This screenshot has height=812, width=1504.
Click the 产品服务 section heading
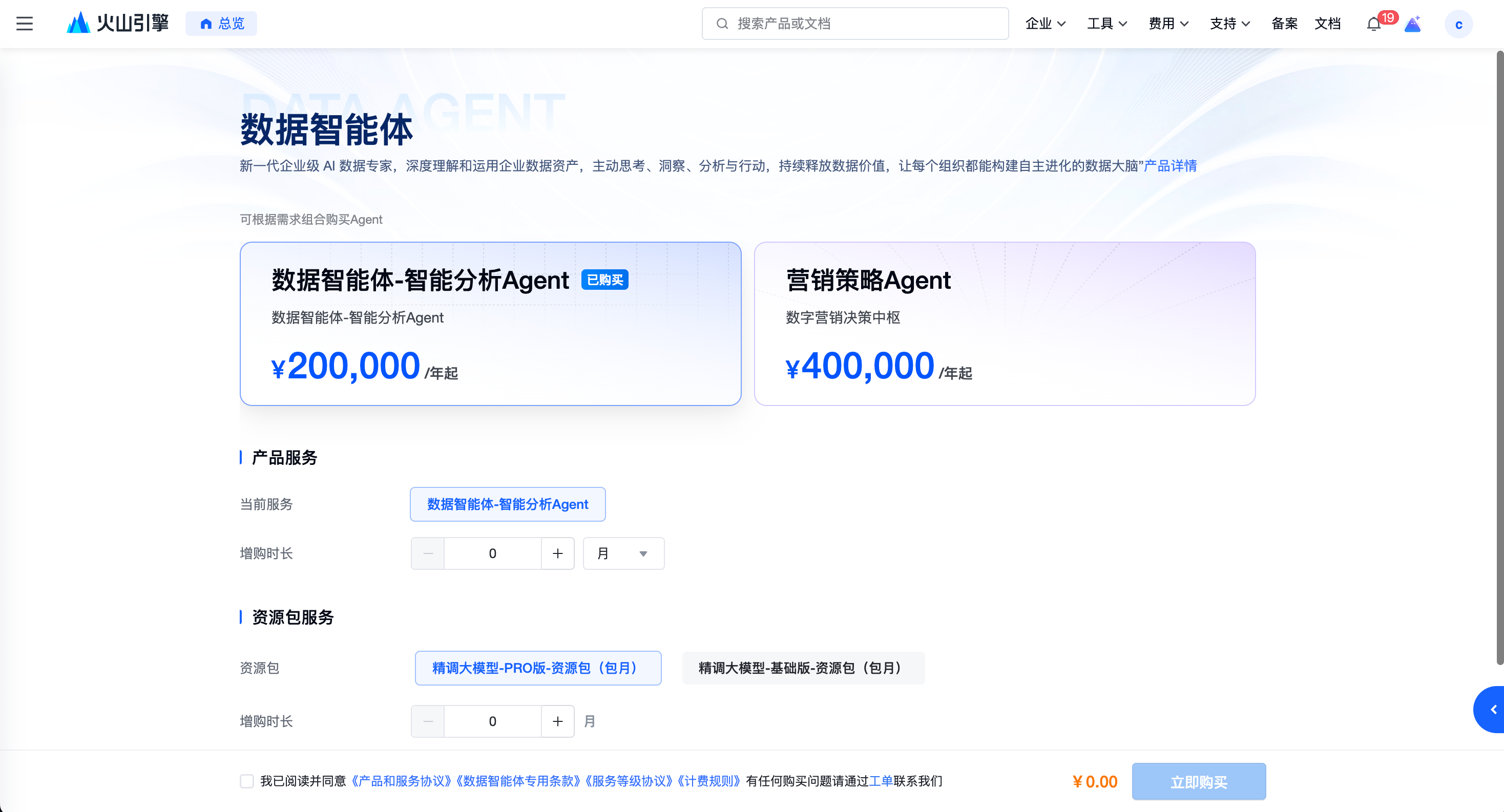(x=284, y=457)
